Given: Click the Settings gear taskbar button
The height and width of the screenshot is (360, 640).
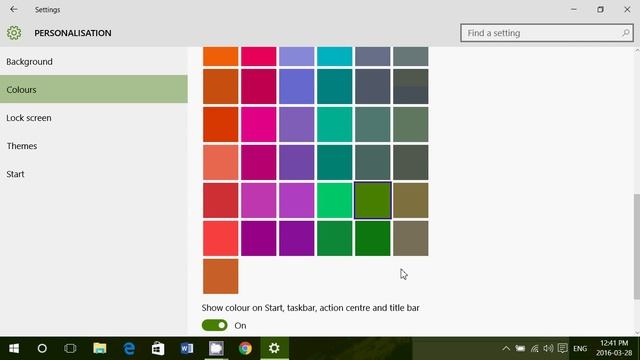Looking at the screenshot, I should click(274, 348).
